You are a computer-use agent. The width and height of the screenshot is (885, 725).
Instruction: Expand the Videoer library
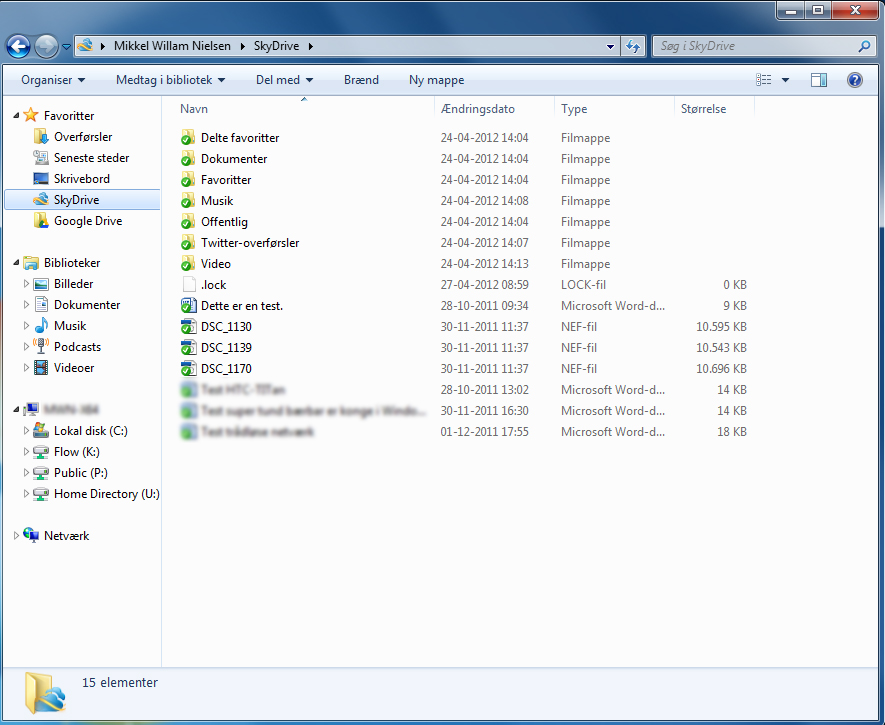click(26, 368)
